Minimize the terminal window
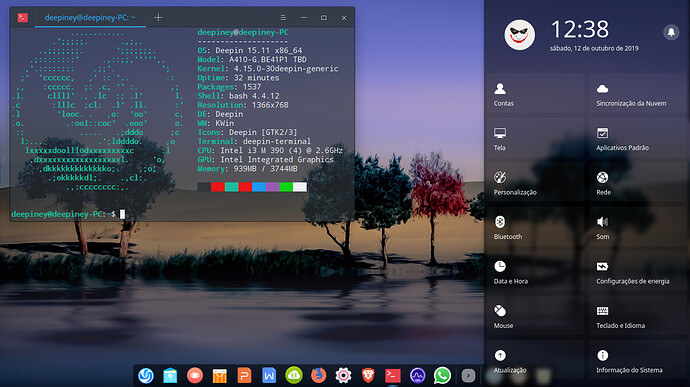The image size is (690, 387). [304, 18]
